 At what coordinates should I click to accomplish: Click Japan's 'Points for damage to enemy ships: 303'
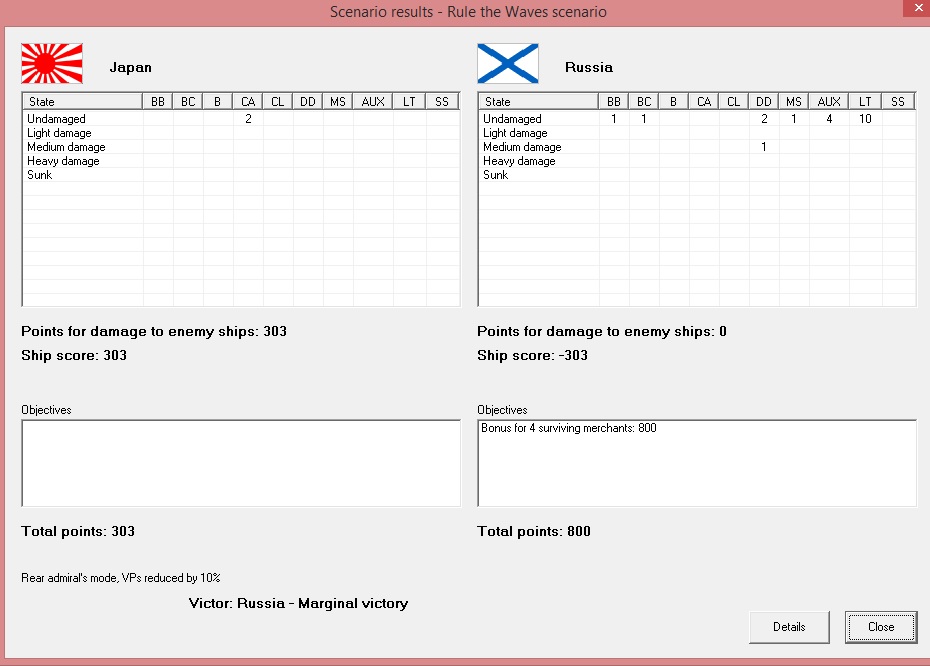(154, 332)
